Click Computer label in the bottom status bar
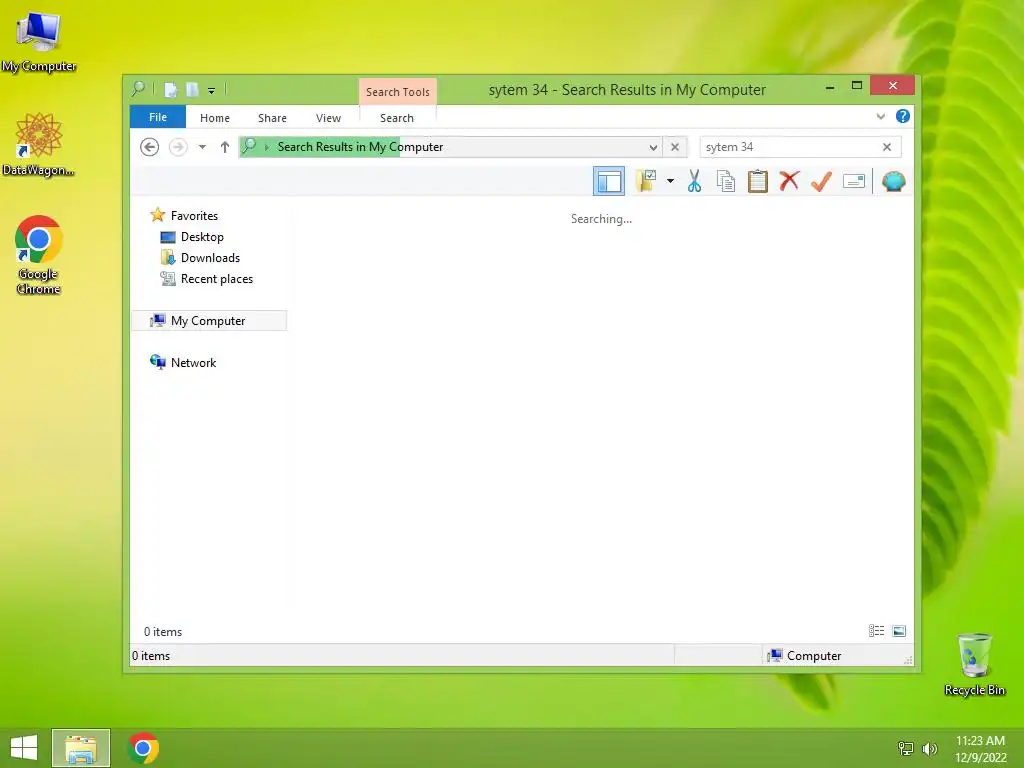 click(814, 656)
